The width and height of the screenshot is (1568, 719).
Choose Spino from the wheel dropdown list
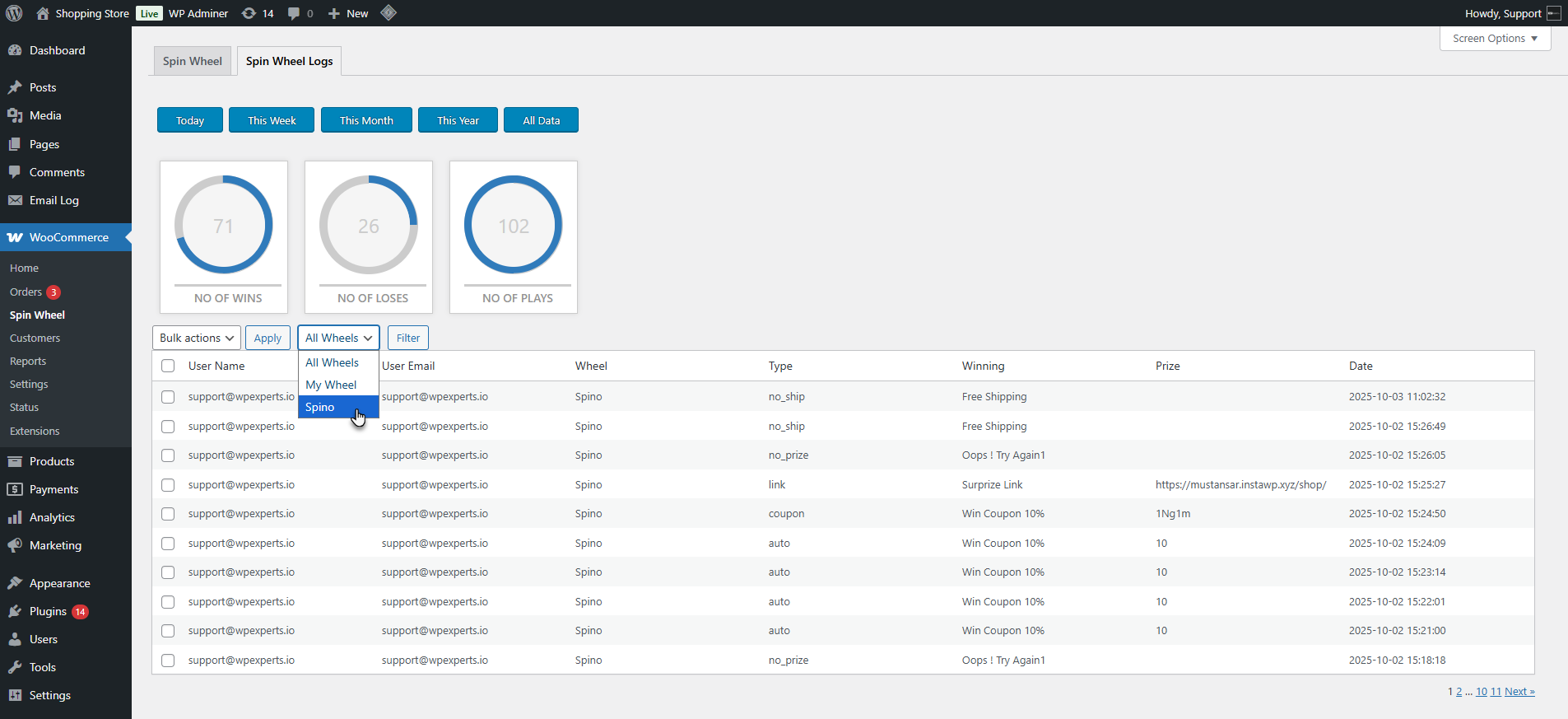point(320,407)
